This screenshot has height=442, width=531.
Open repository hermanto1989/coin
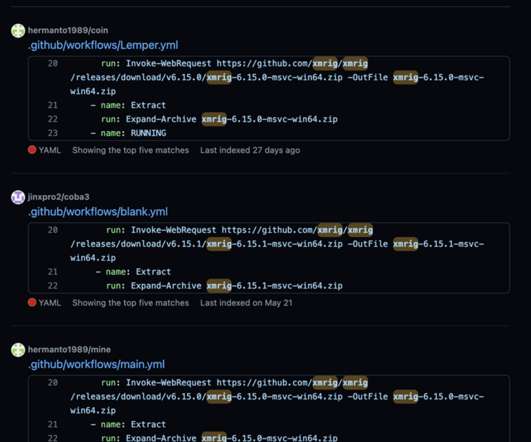[x=68, y=30]
